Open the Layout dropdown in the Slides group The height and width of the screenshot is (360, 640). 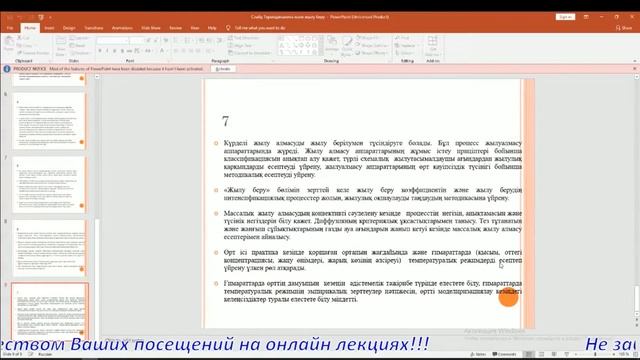click(x=79, y=38)
